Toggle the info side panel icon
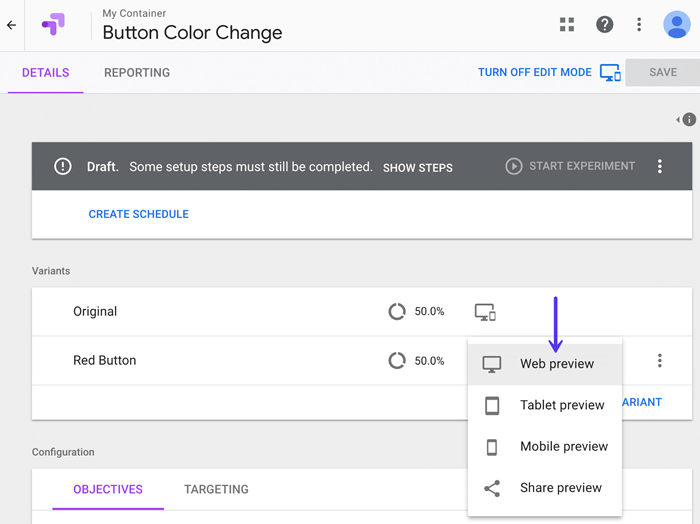This screenshot has width=700, height=524. [687, 120]
